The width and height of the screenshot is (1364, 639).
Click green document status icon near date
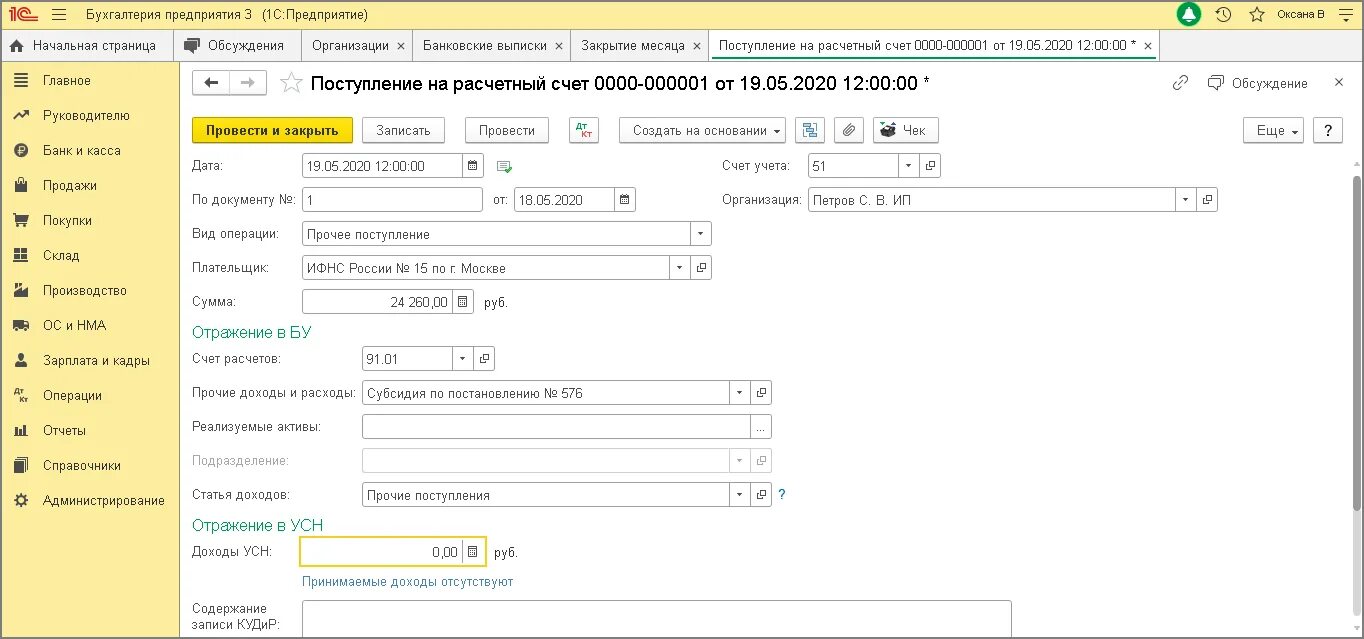tap(504, 166)
